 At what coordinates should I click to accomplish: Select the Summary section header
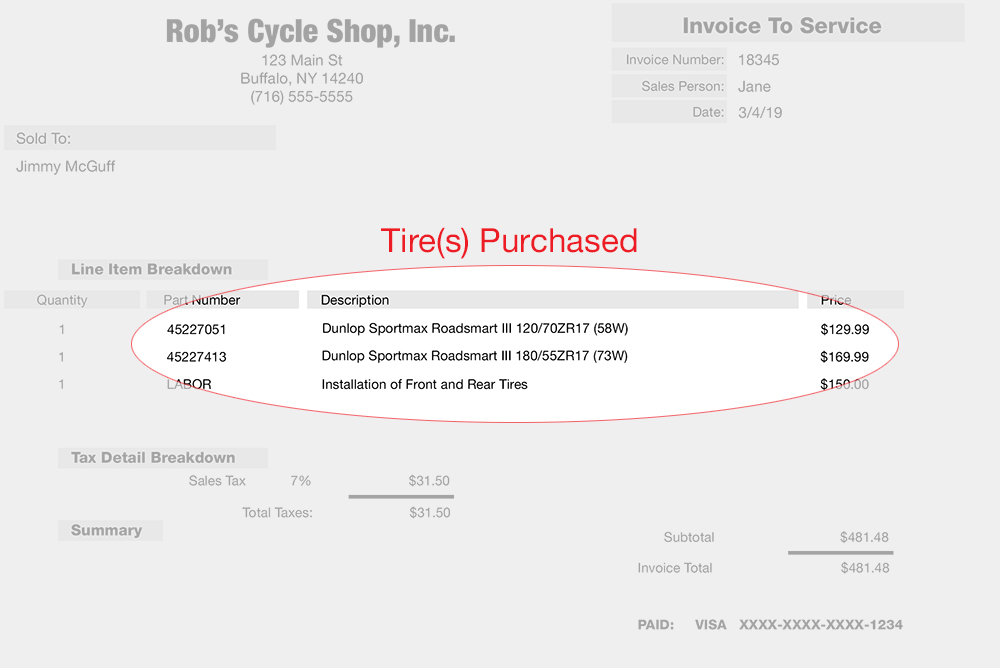(106, 531)
